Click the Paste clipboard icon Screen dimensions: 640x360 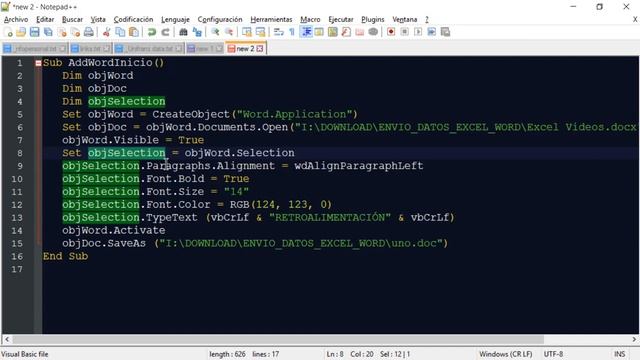click(133, 32)
